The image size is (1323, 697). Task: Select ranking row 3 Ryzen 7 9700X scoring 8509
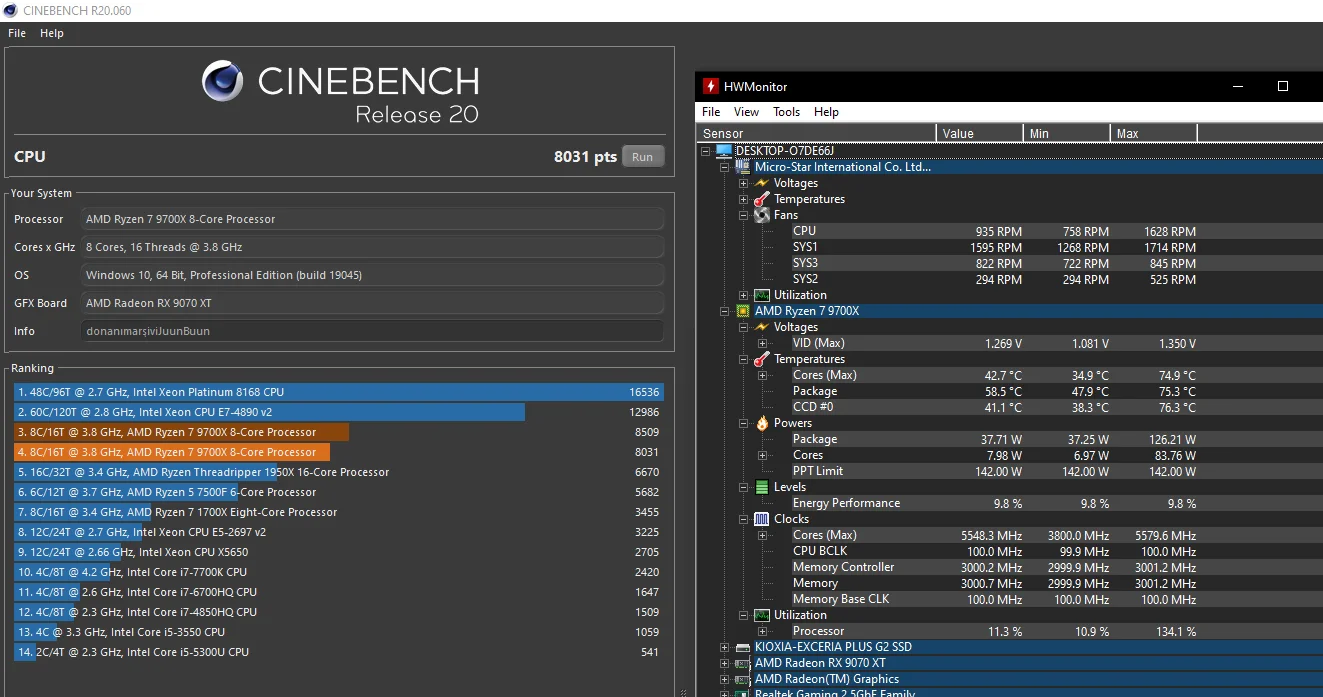pos(339,432)
